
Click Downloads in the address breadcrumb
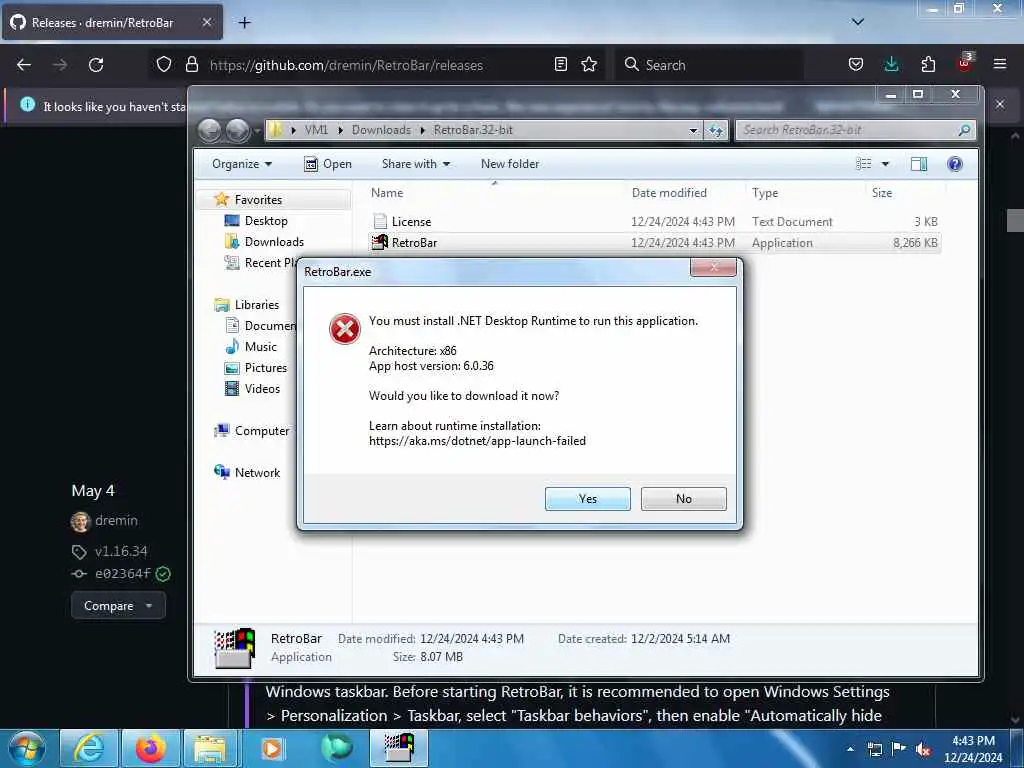(381, 130)
